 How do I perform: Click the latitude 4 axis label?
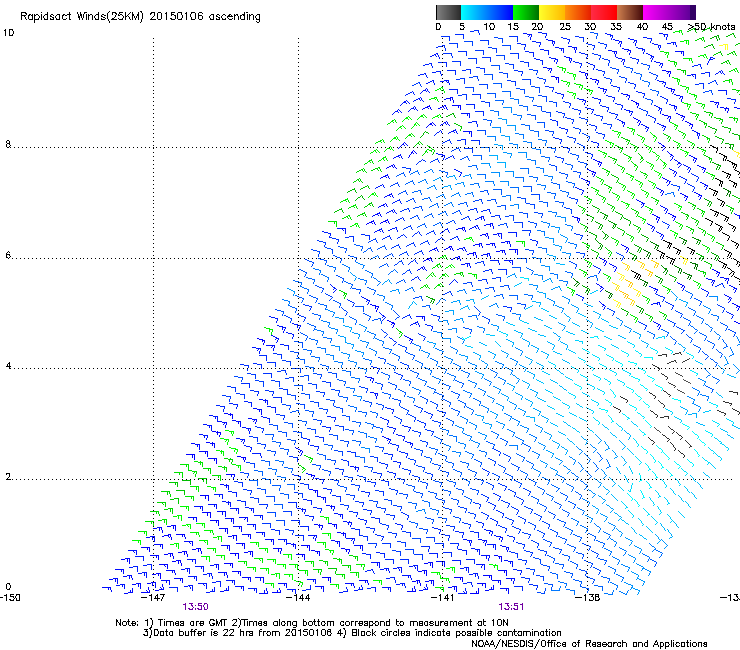(8, 366)
